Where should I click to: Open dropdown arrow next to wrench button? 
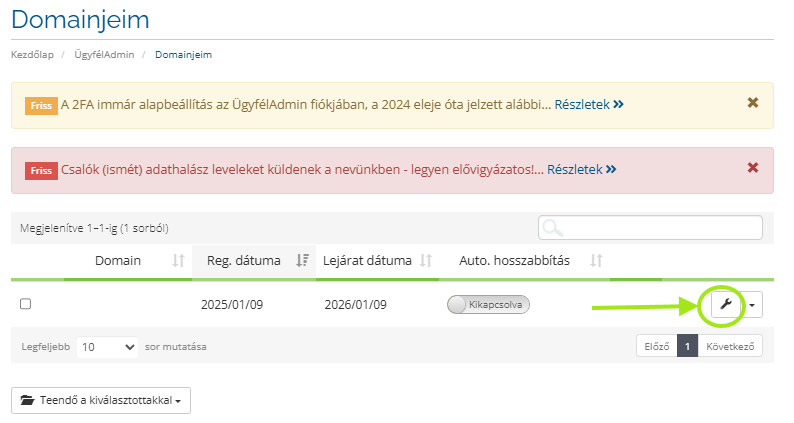752,304
